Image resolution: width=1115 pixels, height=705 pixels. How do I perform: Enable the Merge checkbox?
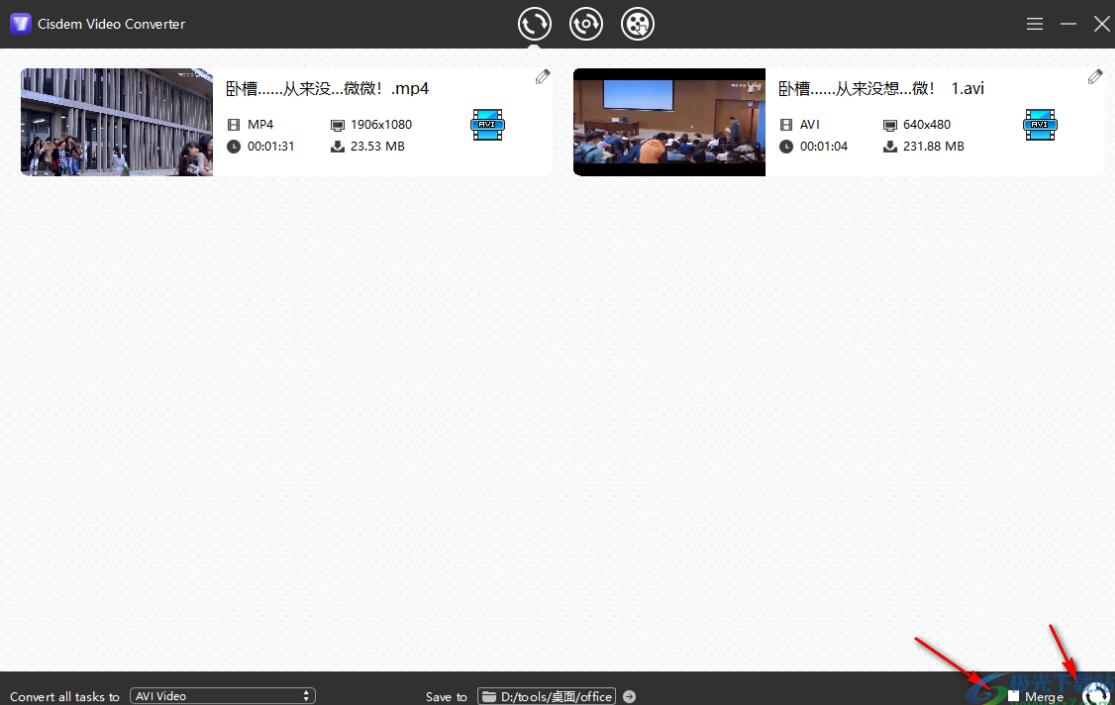click(1013, 696)
